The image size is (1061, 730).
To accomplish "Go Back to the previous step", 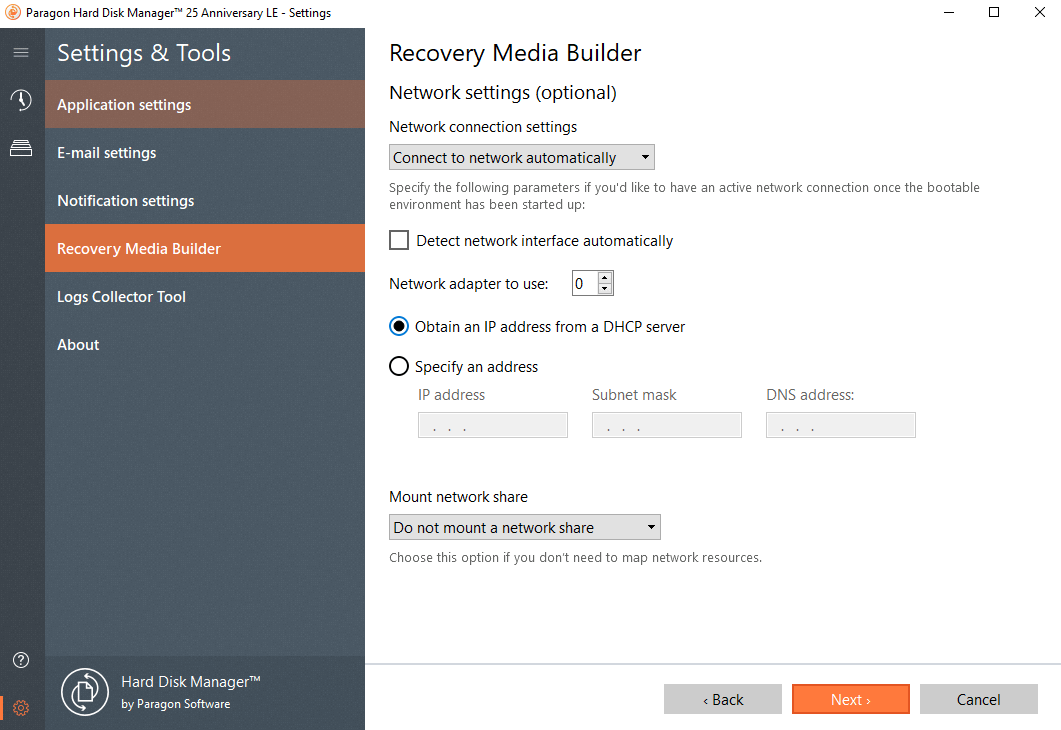I will click(x=723, y=699).
